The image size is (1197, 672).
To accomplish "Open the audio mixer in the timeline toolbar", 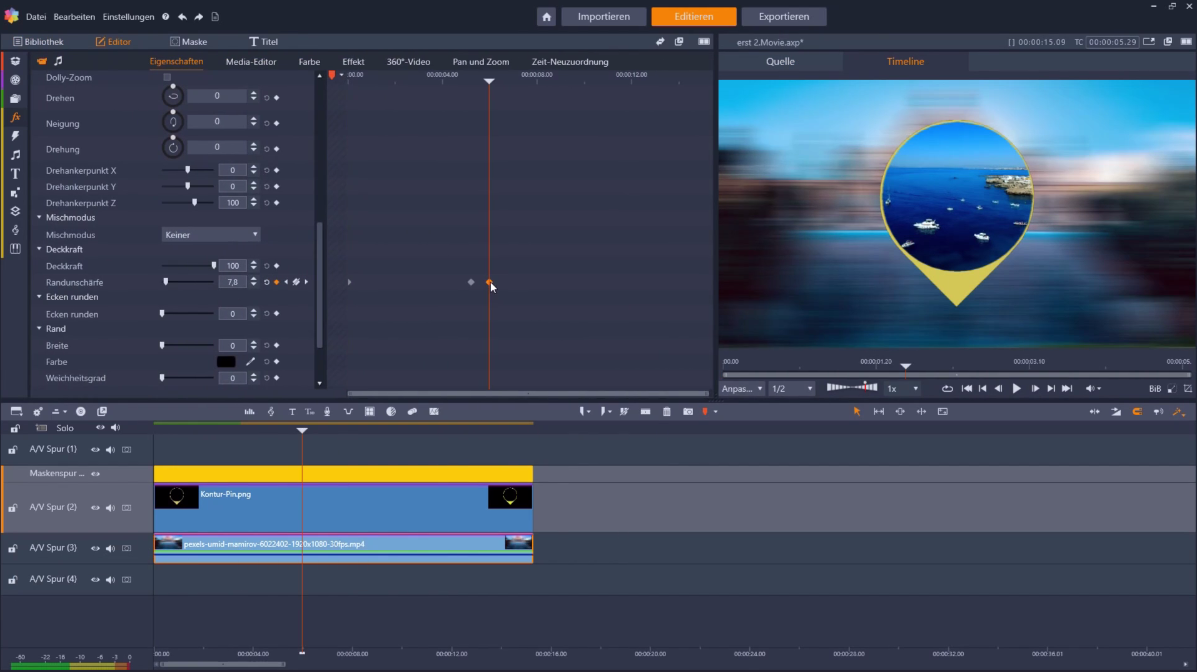I will (249, 411).
